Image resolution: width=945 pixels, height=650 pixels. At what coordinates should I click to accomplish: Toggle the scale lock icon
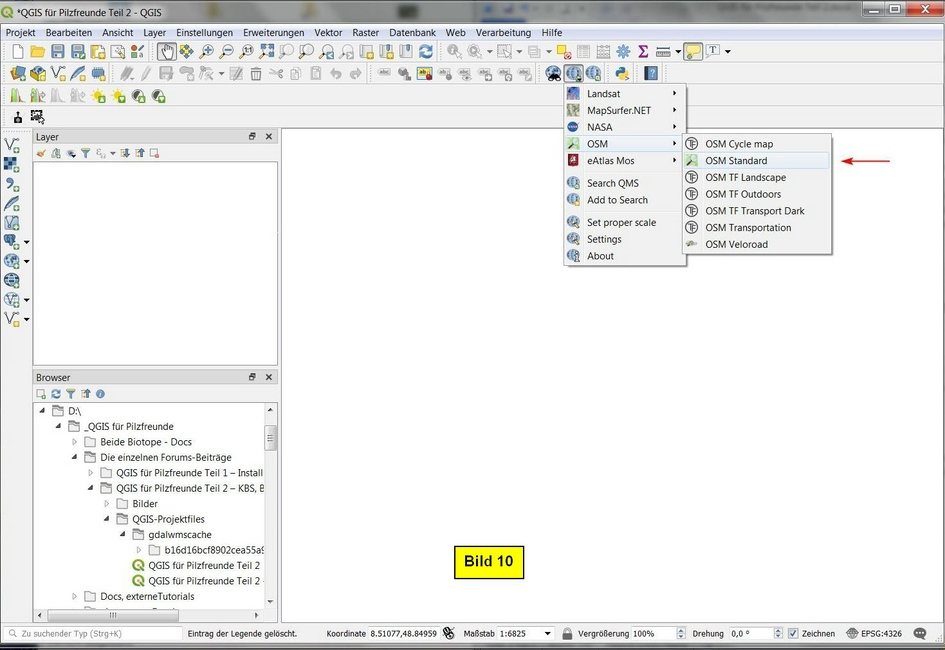point(567,633)
